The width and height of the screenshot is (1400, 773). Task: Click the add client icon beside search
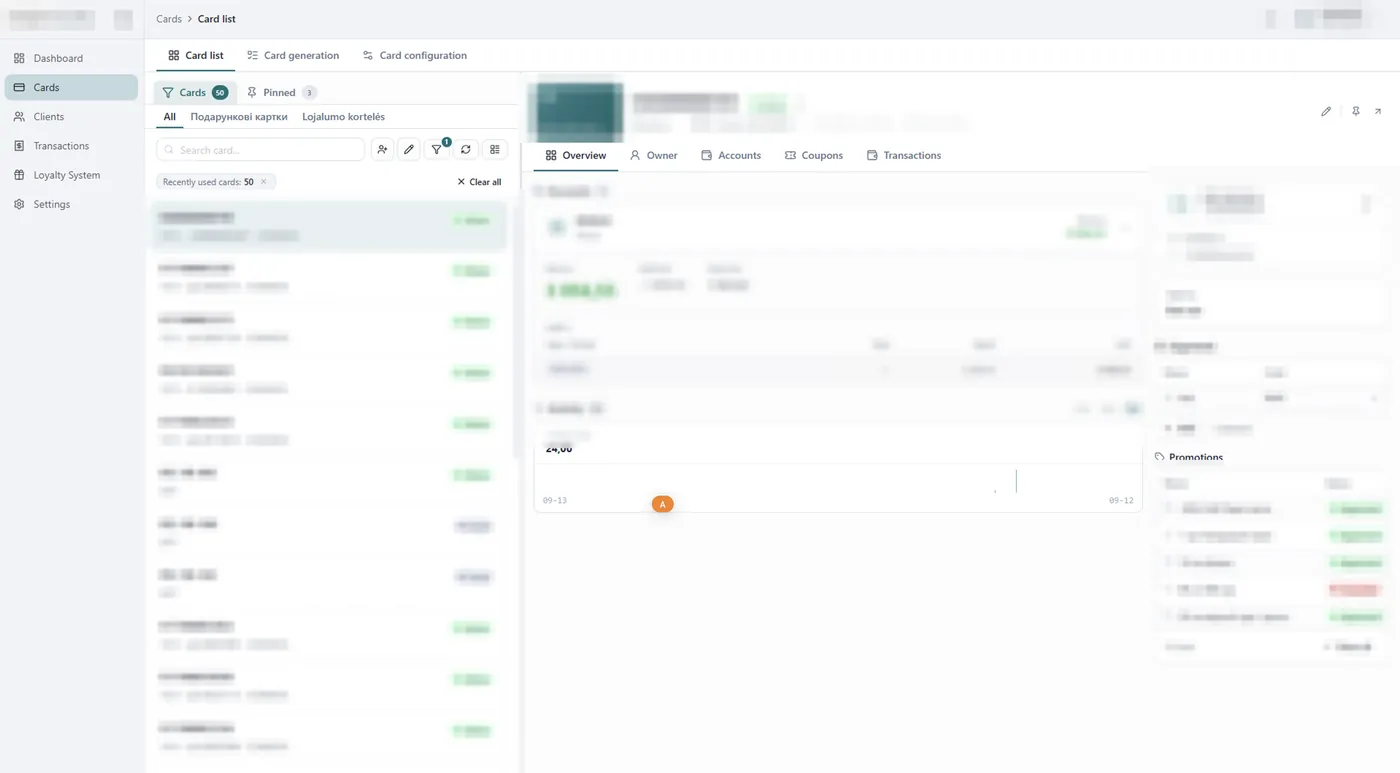pyautogui.click(x=382, y=149)
